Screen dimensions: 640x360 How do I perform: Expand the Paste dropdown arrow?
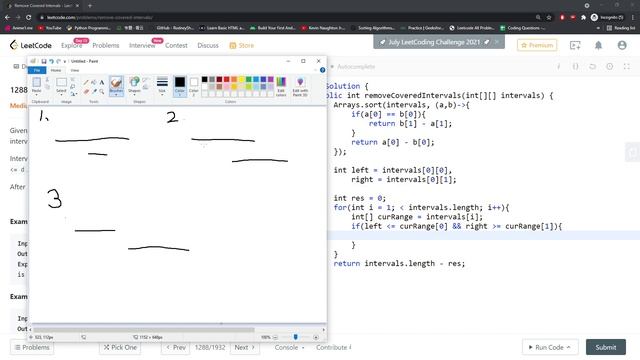click(x=36, y=94)
